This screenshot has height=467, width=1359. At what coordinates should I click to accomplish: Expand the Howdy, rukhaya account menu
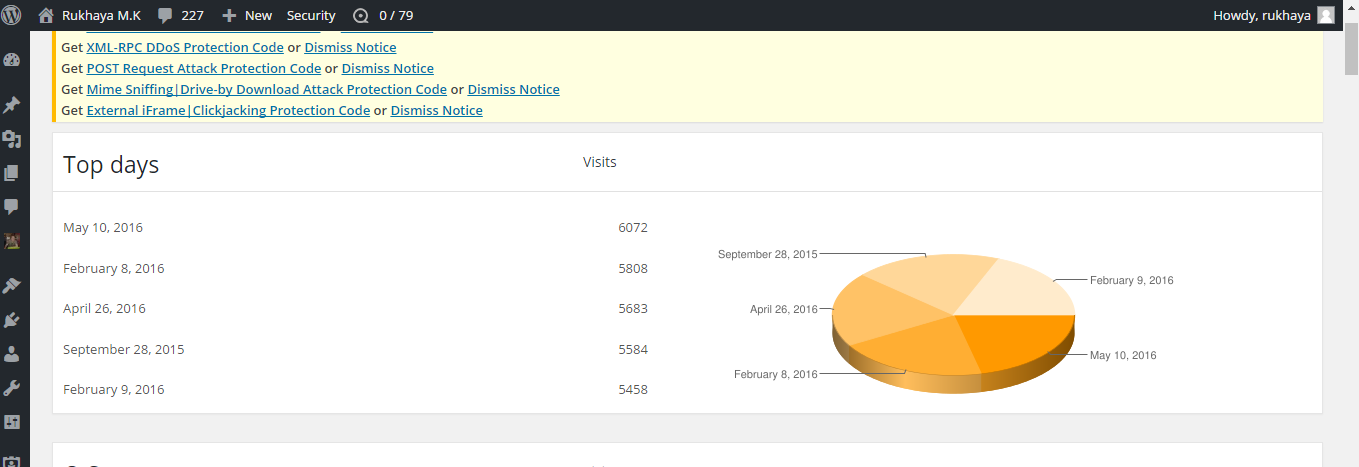[x=1272, y=15]
